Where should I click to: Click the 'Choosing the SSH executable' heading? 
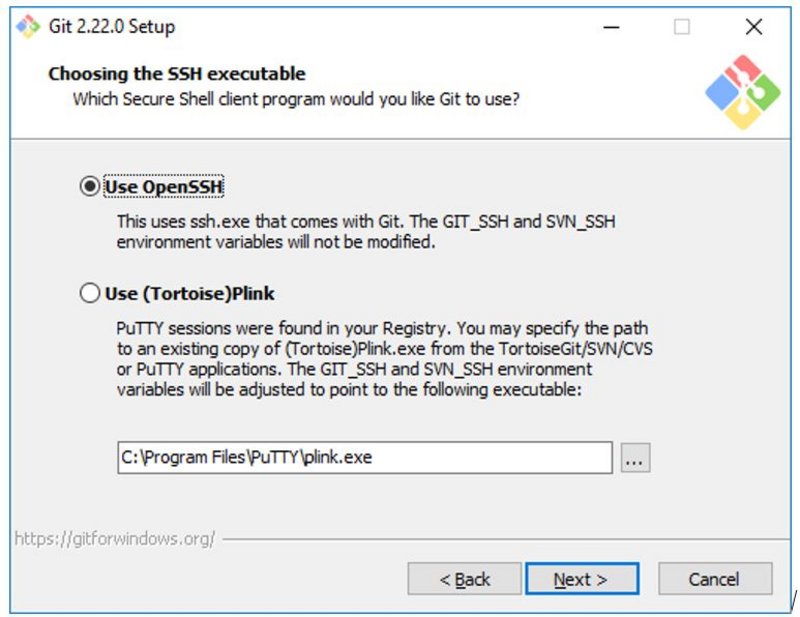177,74
